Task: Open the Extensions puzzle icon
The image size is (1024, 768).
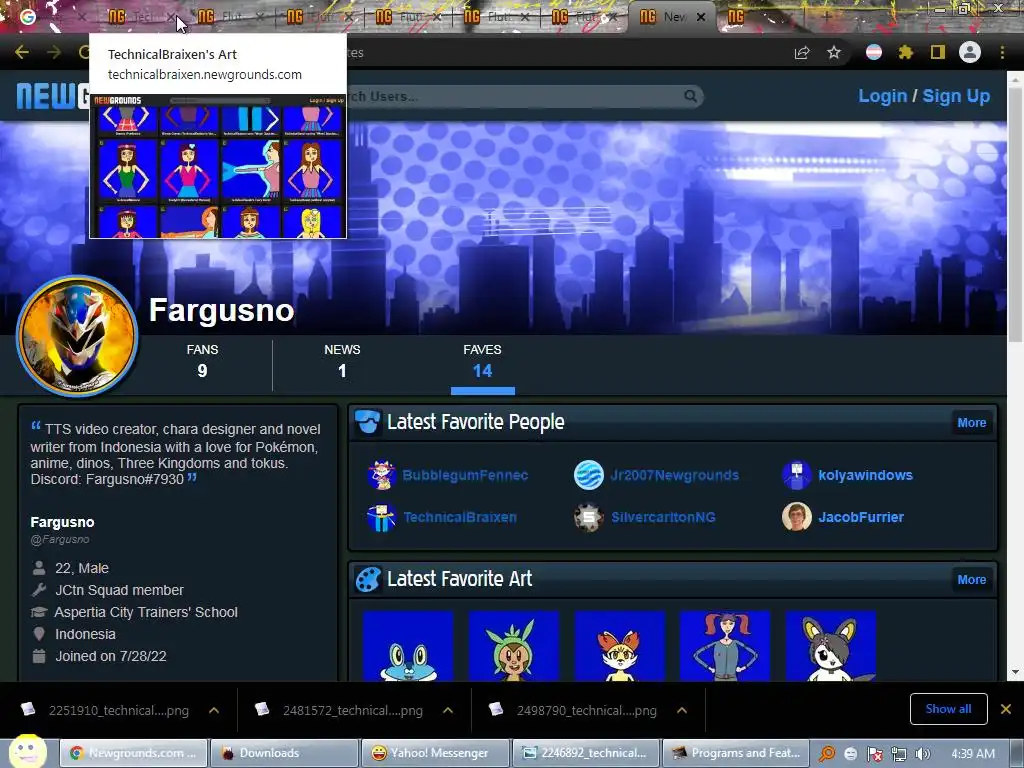Action: coord(905,52)
